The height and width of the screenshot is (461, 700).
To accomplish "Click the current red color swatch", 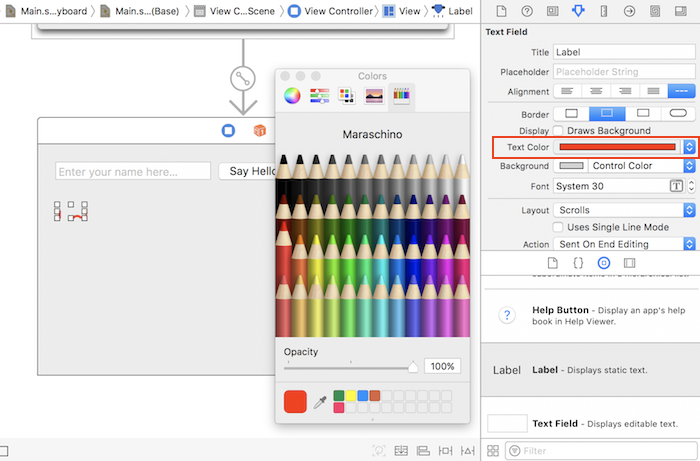I will coord(295,402).
